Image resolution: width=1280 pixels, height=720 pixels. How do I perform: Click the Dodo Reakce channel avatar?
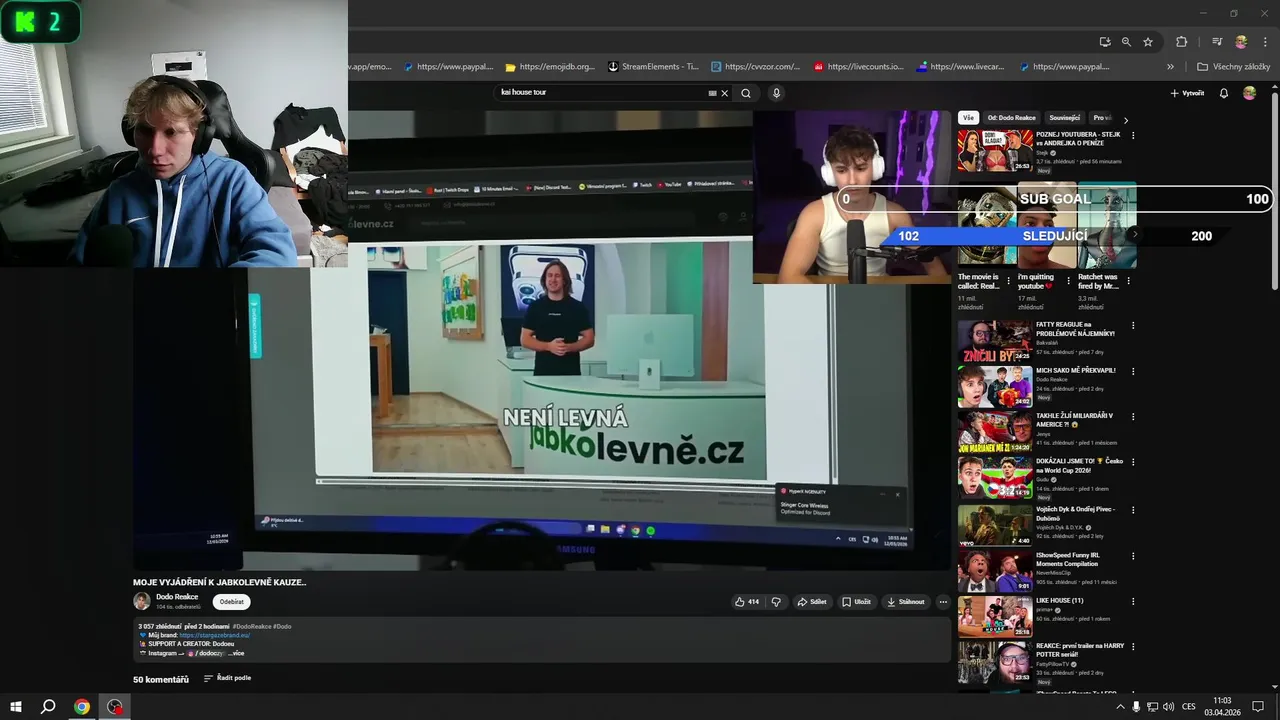click(142, 601)
